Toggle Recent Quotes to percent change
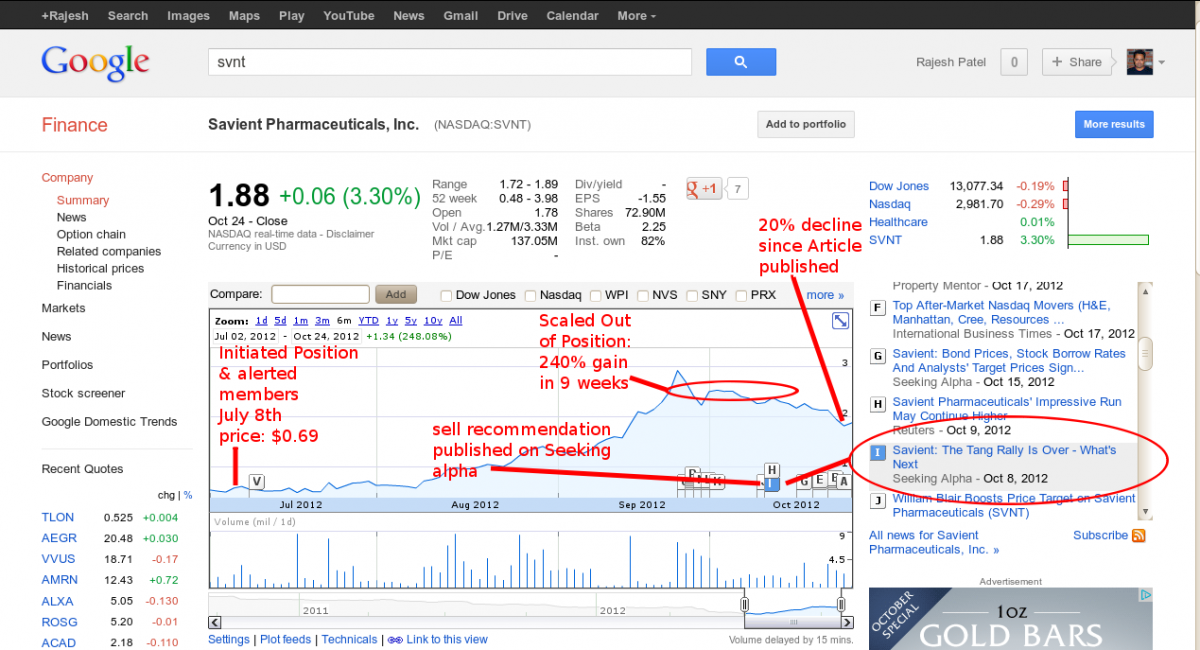 pos(188,495)
